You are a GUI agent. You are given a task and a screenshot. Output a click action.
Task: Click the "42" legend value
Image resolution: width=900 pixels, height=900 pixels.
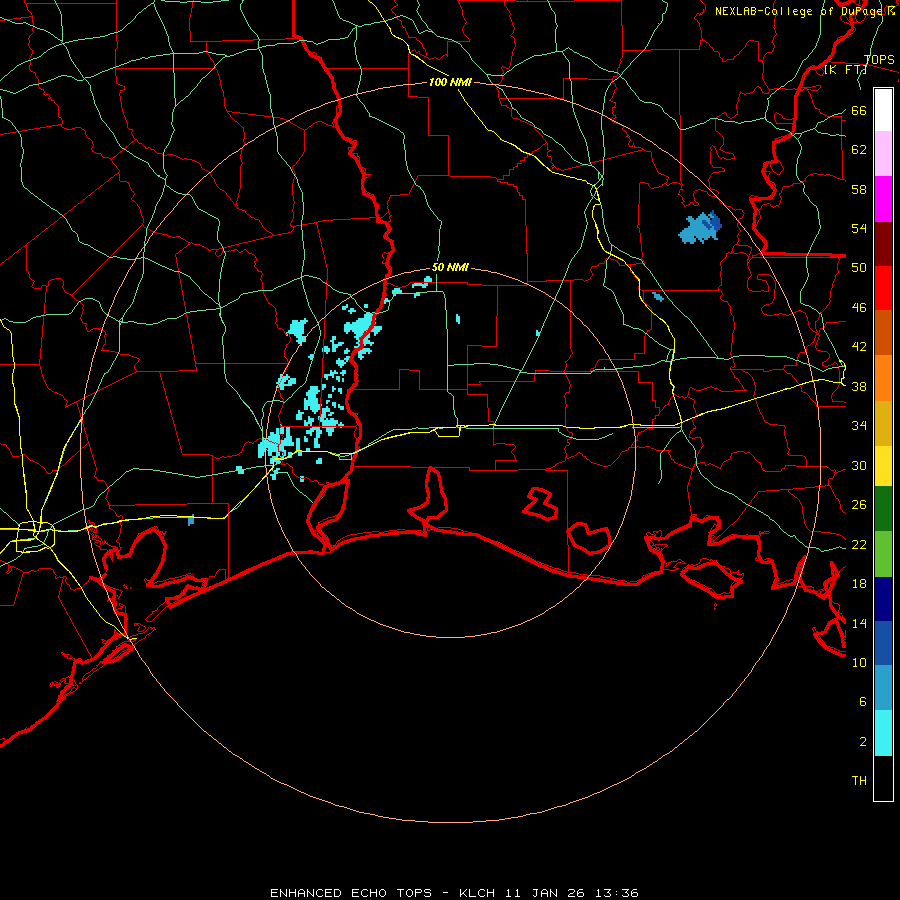(x=859, y=346)
